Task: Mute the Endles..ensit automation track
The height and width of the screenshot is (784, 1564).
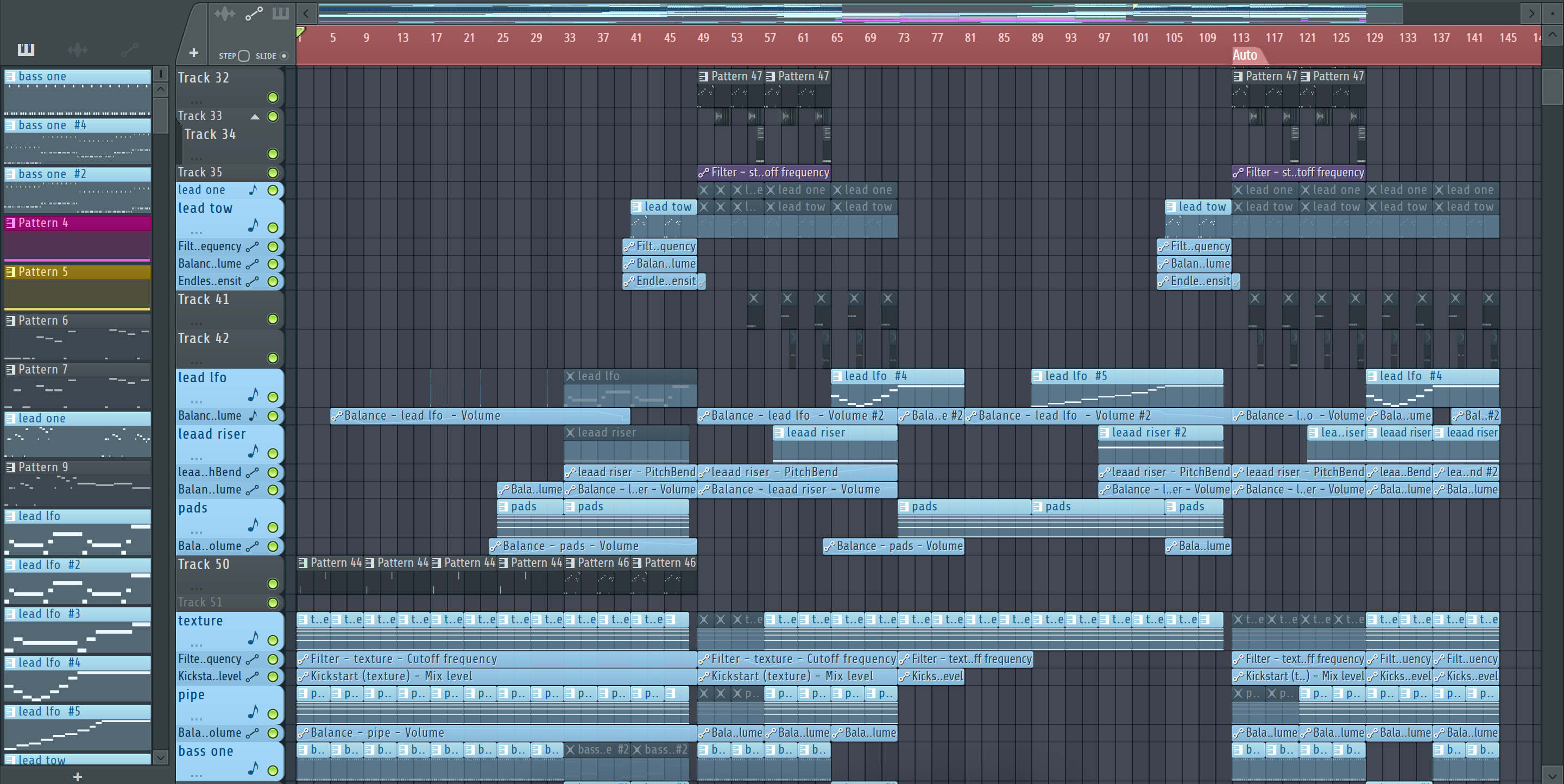Action: pos(273,282)
